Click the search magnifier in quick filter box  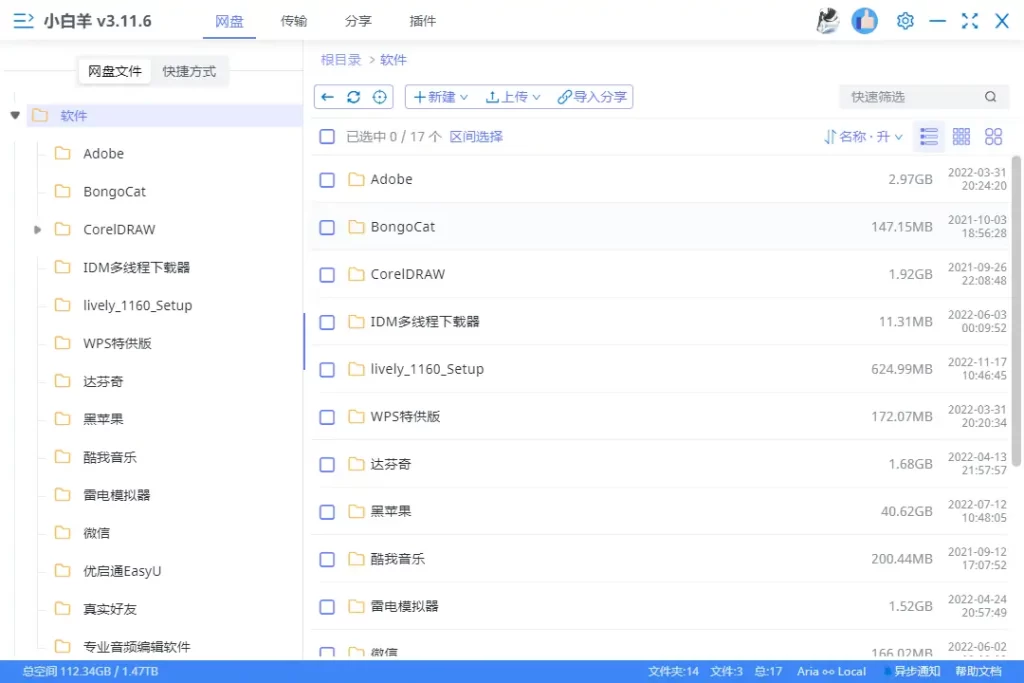point(990,97)
